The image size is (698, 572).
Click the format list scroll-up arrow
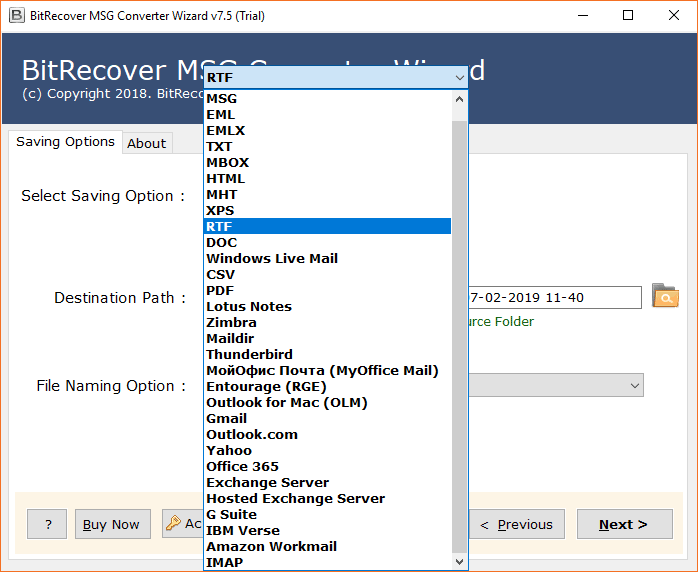tap(459, 99)
